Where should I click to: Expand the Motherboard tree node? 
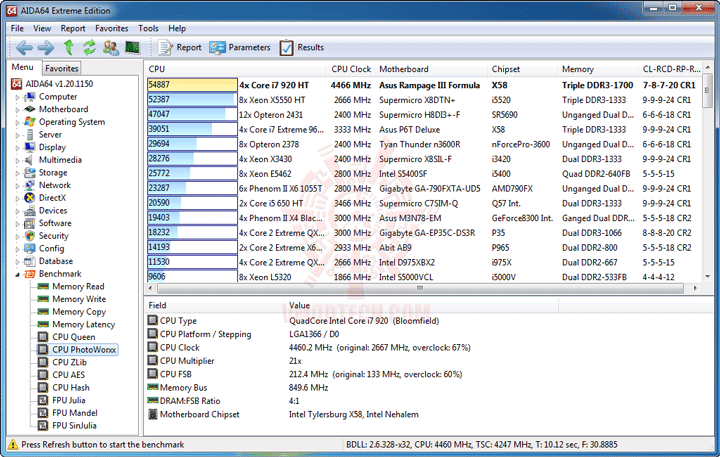coord(17,110)
